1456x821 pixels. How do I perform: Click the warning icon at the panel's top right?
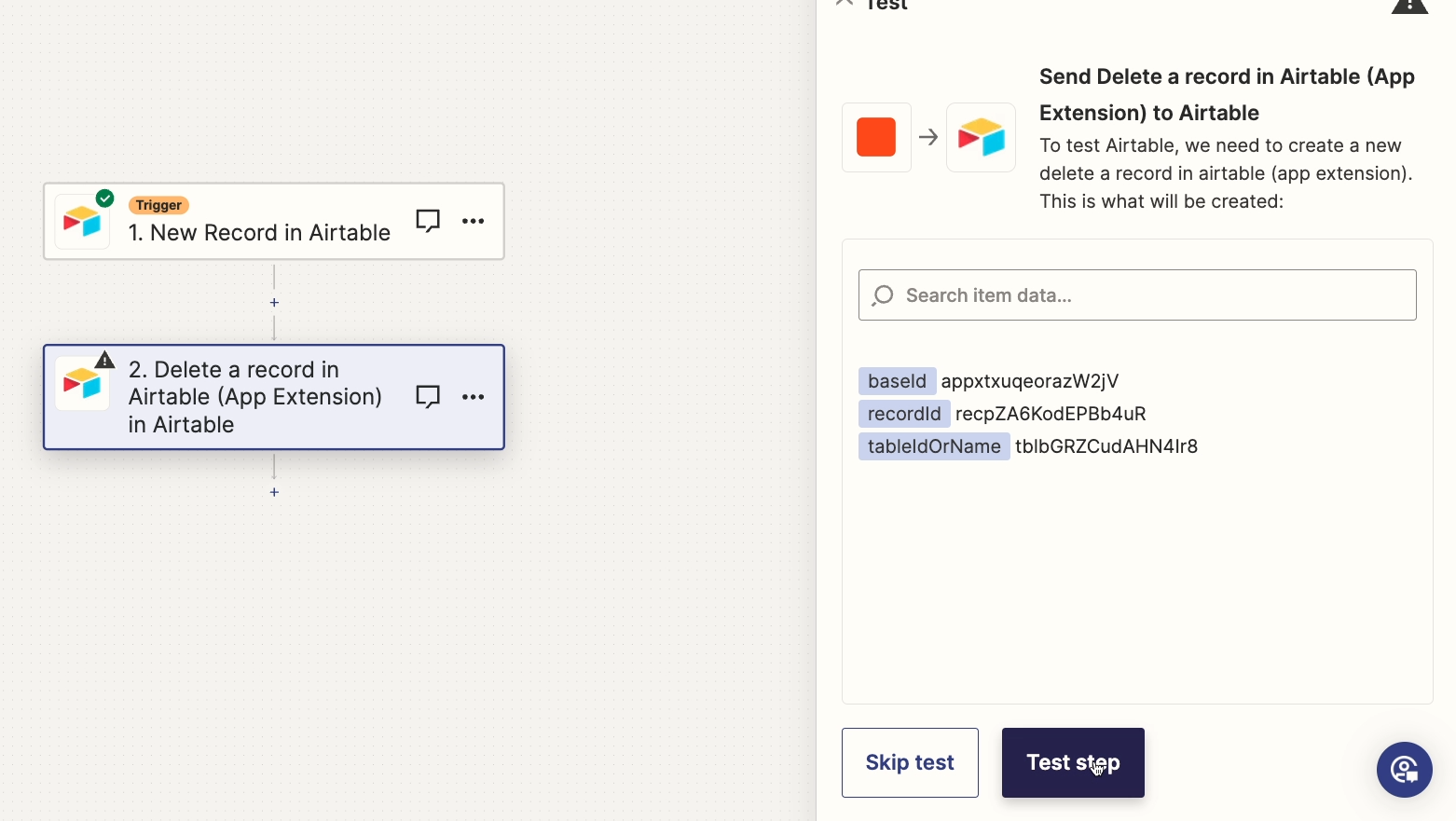(x=1409, y=5)
